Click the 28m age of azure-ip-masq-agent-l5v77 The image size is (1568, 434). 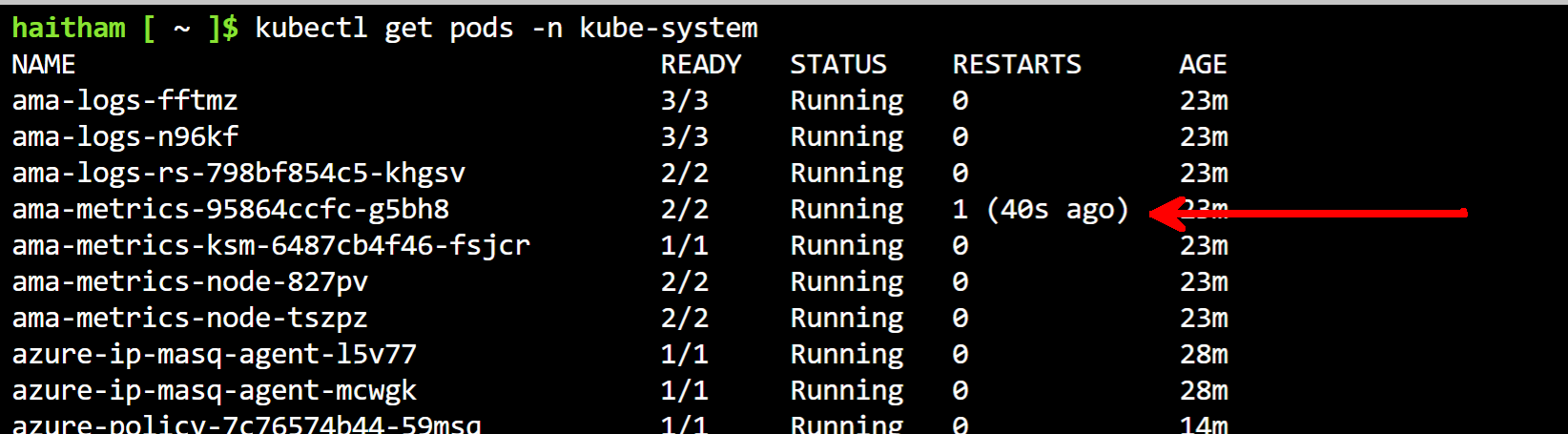coord(1203,355)
